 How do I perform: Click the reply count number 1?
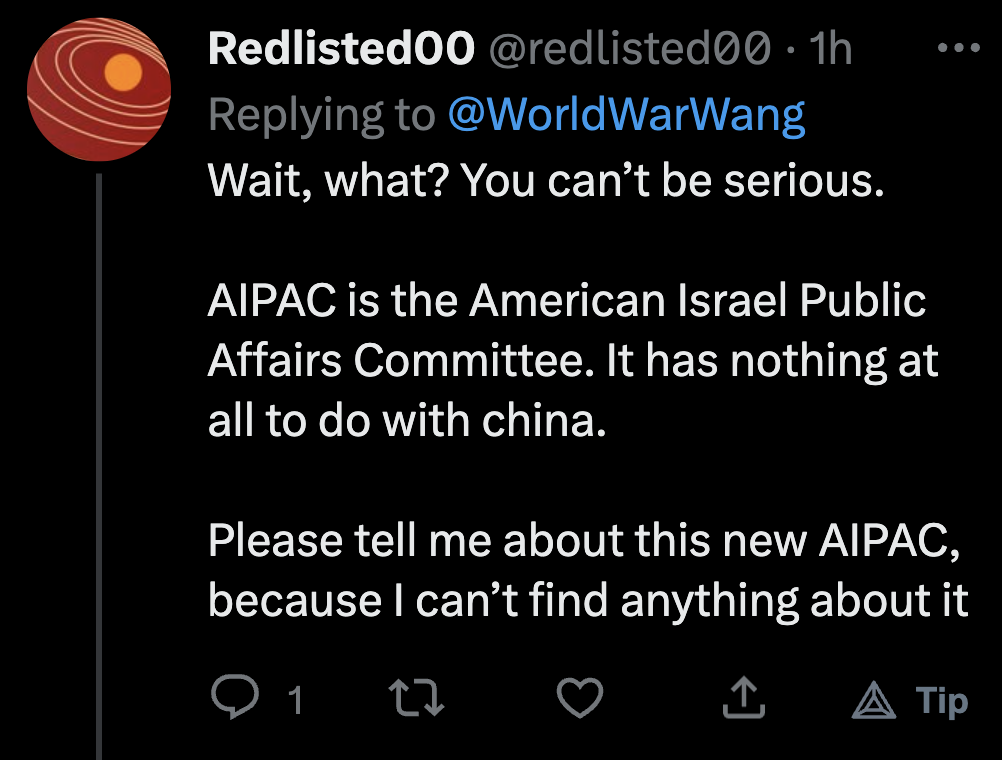coord(295,701)
